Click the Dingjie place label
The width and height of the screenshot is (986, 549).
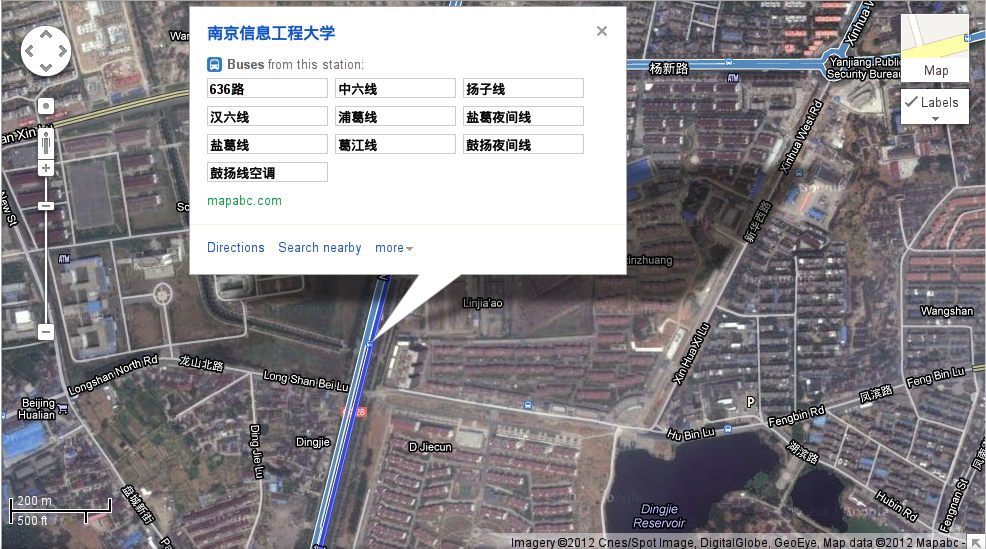pos(313,442)
